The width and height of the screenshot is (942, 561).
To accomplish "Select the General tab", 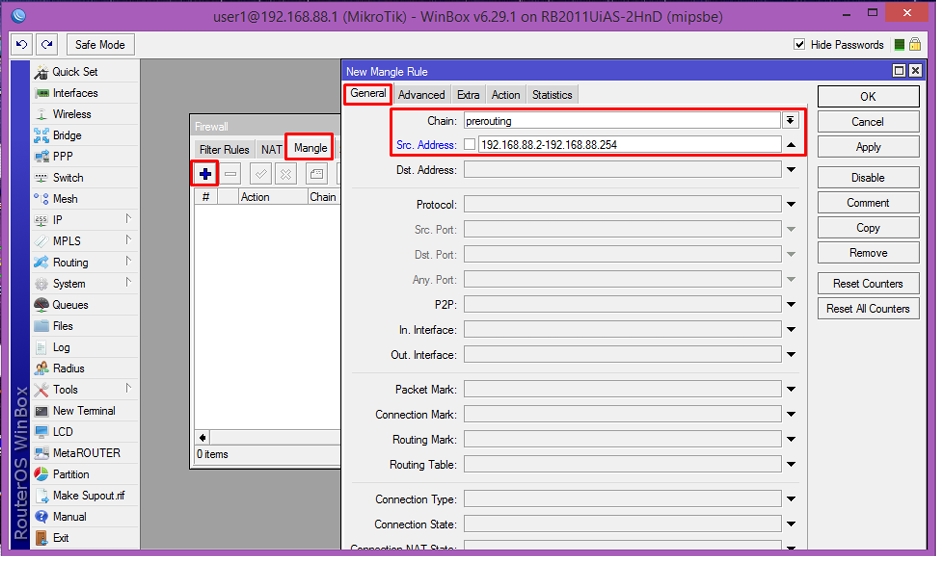I will pyautogui.click(x=368, y=94).
